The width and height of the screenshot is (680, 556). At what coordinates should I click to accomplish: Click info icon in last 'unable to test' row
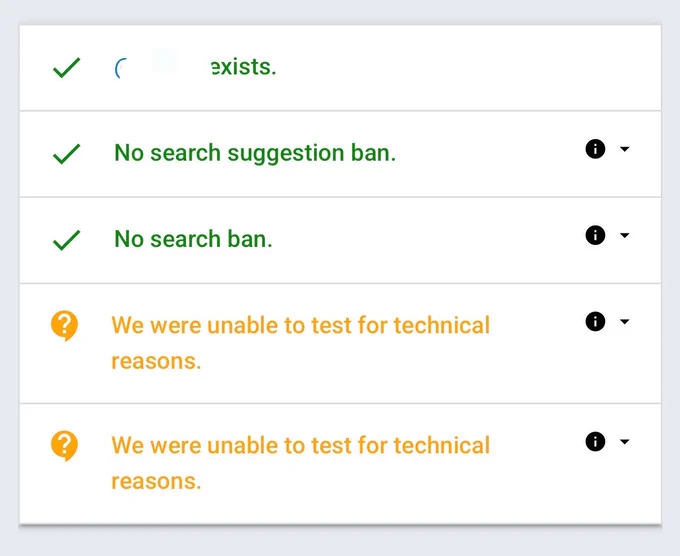click(x=595, y=442)
